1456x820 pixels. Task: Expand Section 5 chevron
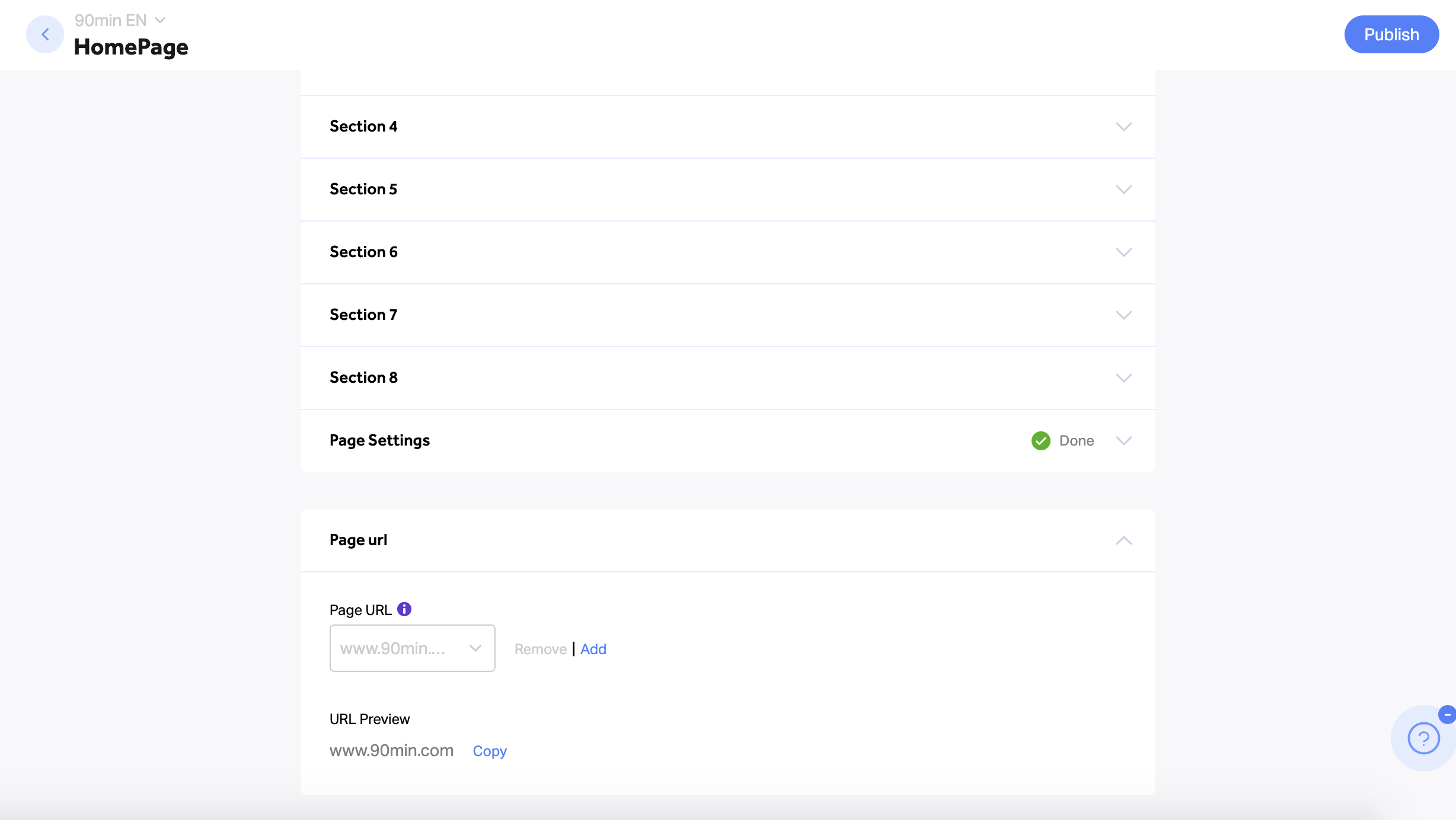click(1124, 190)
